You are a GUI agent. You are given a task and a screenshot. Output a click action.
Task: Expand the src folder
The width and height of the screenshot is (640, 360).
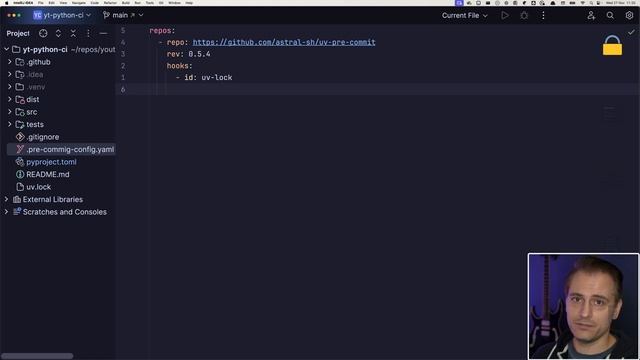[x=9, y=111]
